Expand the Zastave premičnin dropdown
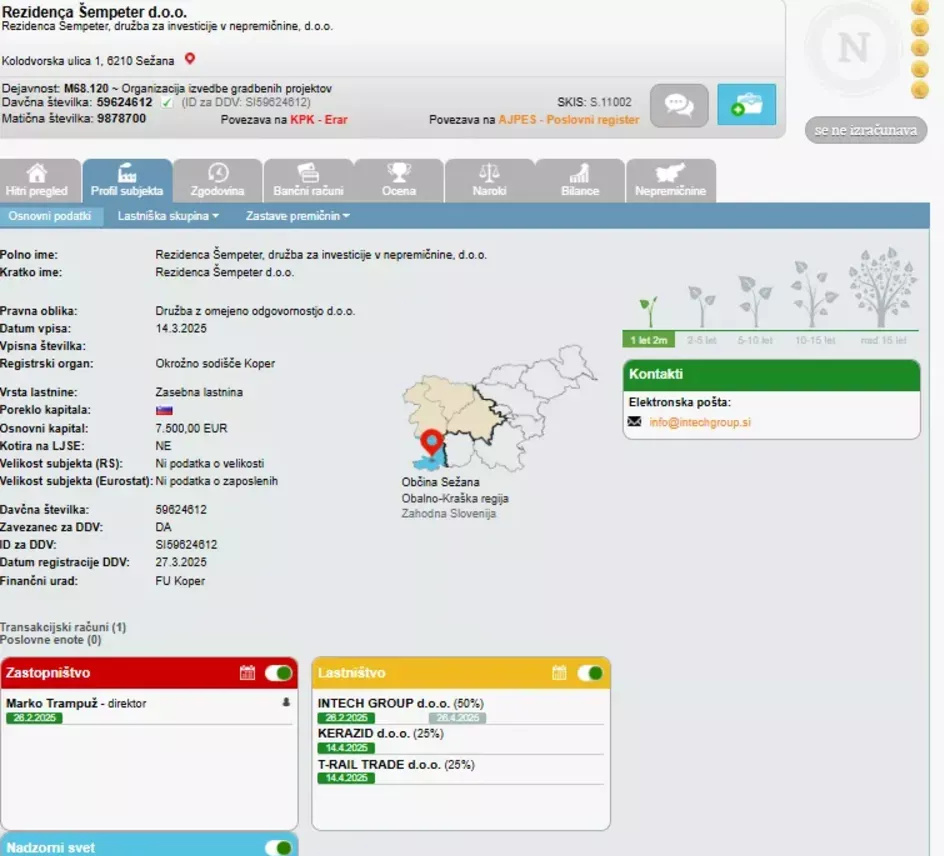Image resolution: width=944 pixels, height=856 pixels. tap(297, 216)
